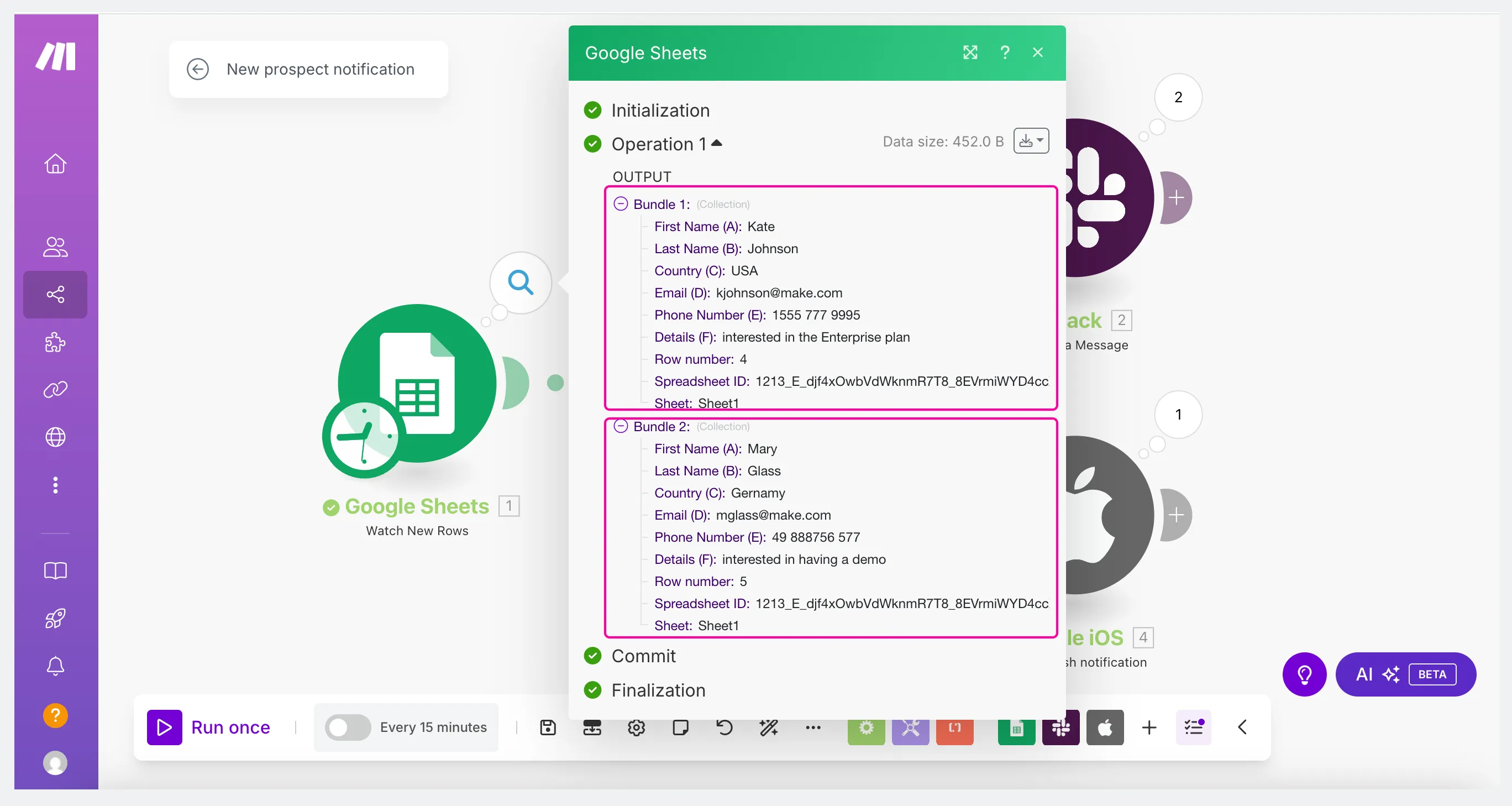This screenshot has width=1512, height=806.
Task: Click the Data size: 452.0 B label
Action: pos(943,142)
